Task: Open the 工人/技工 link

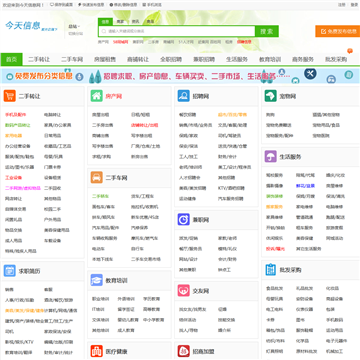Action: point(188,157)
